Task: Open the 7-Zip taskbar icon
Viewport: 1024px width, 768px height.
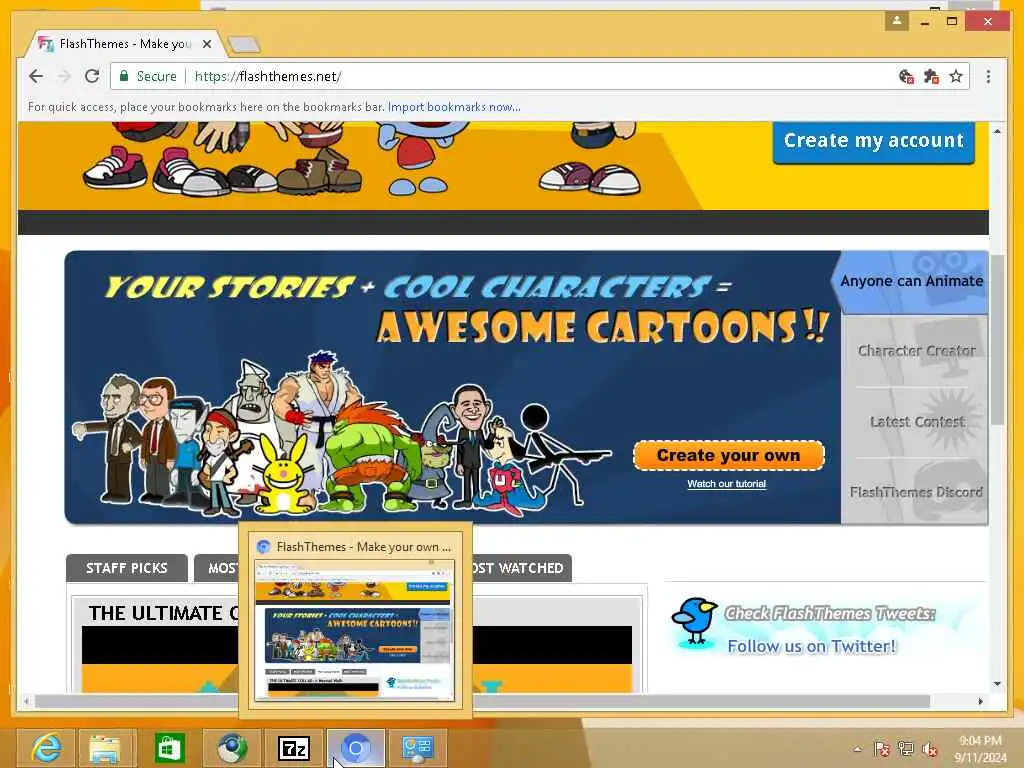Action: pos(294,748)
